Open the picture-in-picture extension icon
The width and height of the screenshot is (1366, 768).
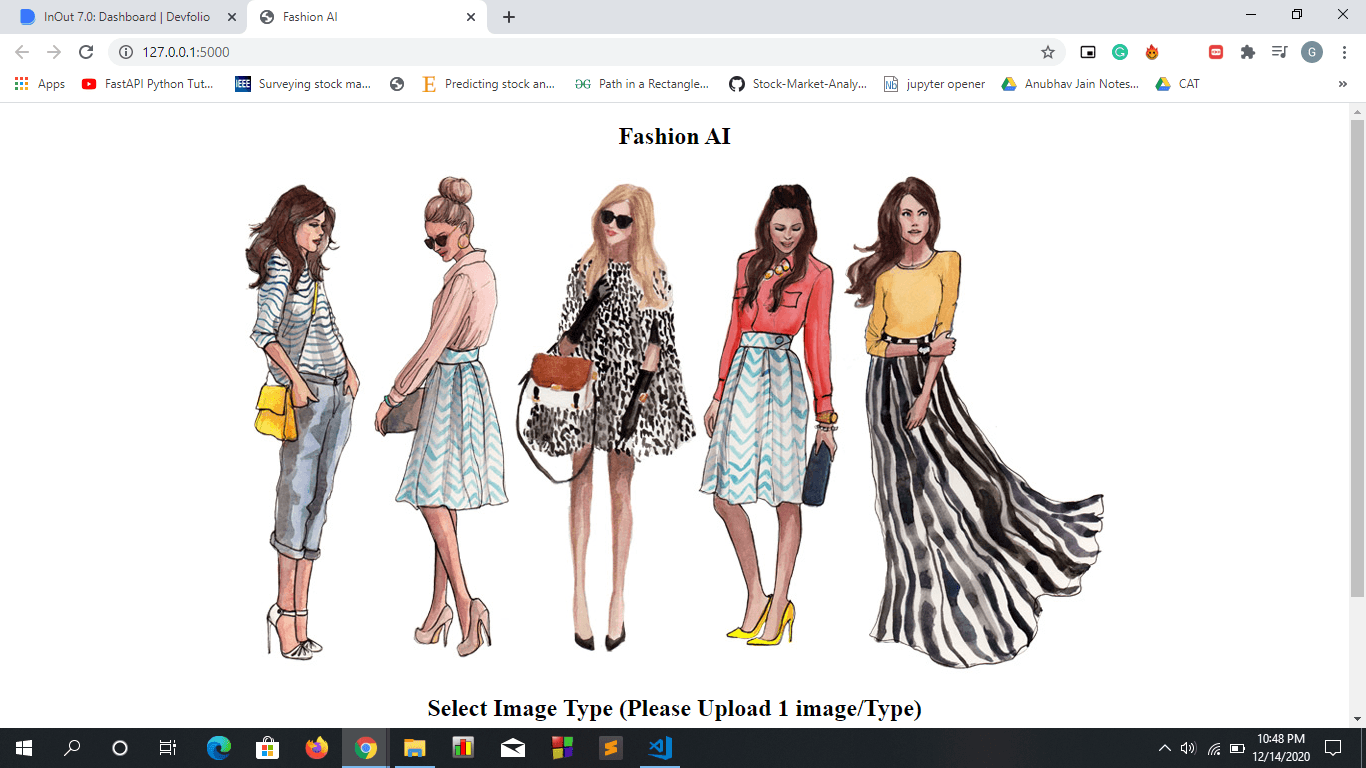(x=1088, y=52)
